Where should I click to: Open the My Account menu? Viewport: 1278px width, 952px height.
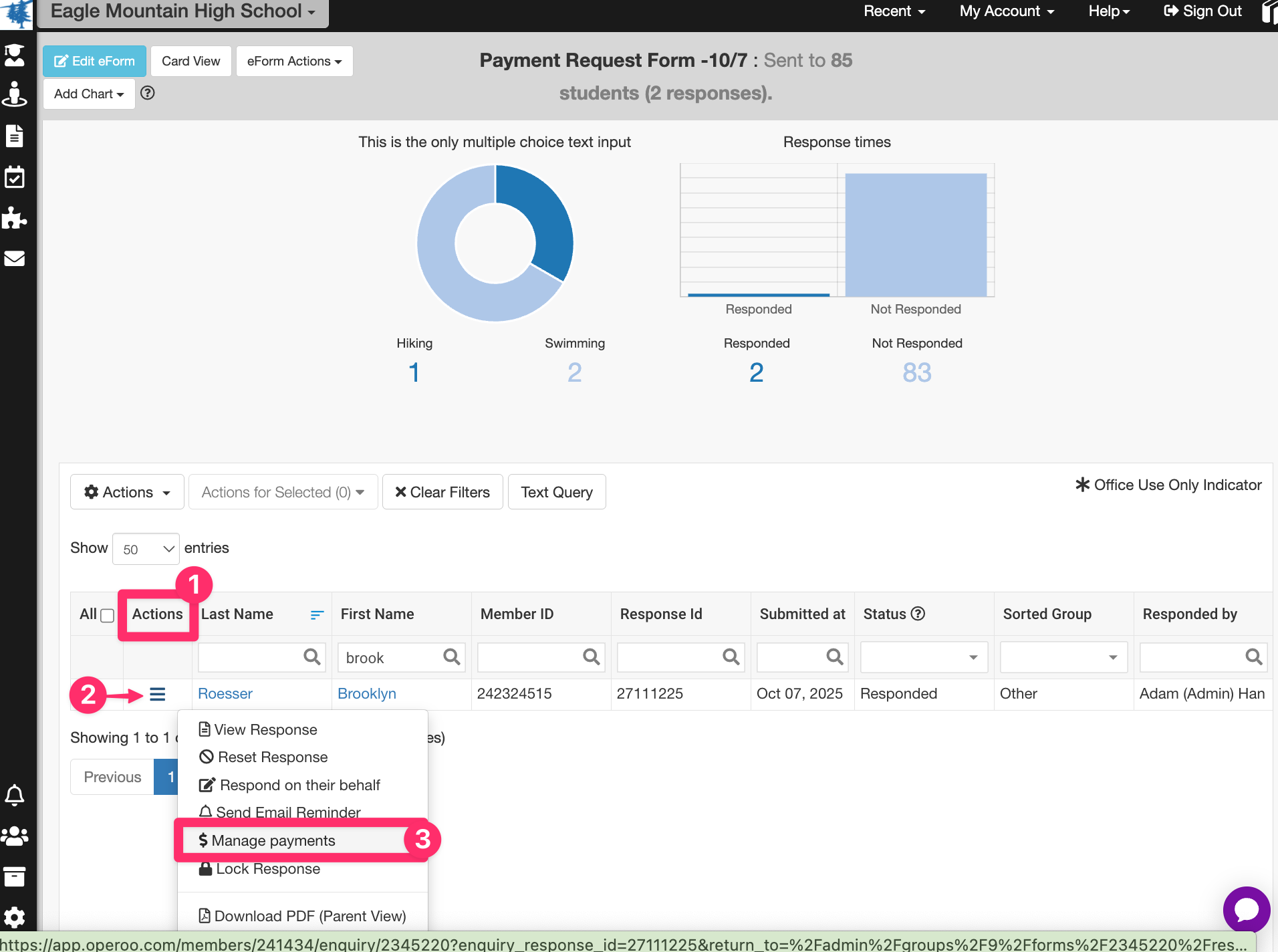click(1007, 11)
